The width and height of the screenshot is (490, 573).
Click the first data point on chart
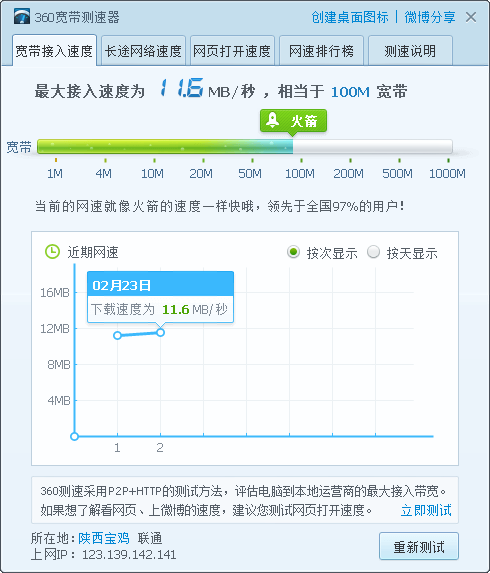point(117,335)
